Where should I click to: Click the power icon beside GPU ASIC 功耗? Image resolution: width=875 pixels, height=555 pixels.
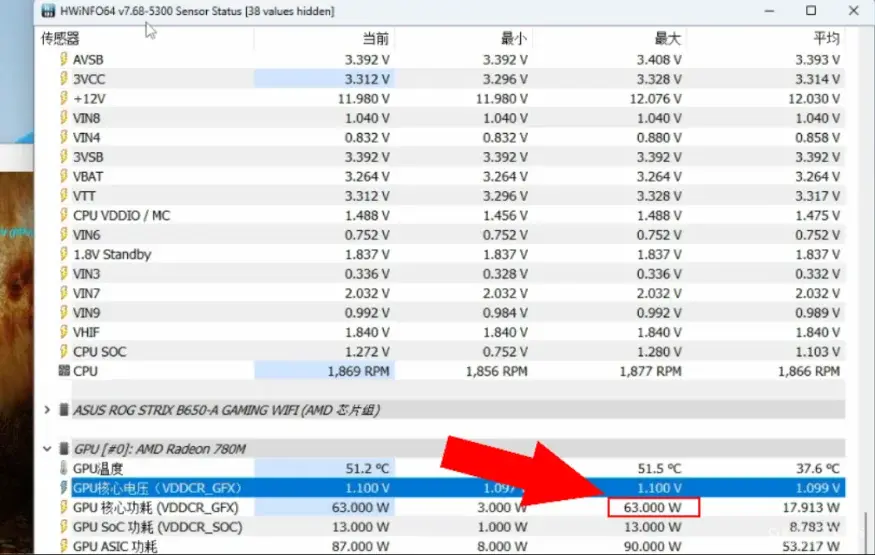tap(64, 547)
